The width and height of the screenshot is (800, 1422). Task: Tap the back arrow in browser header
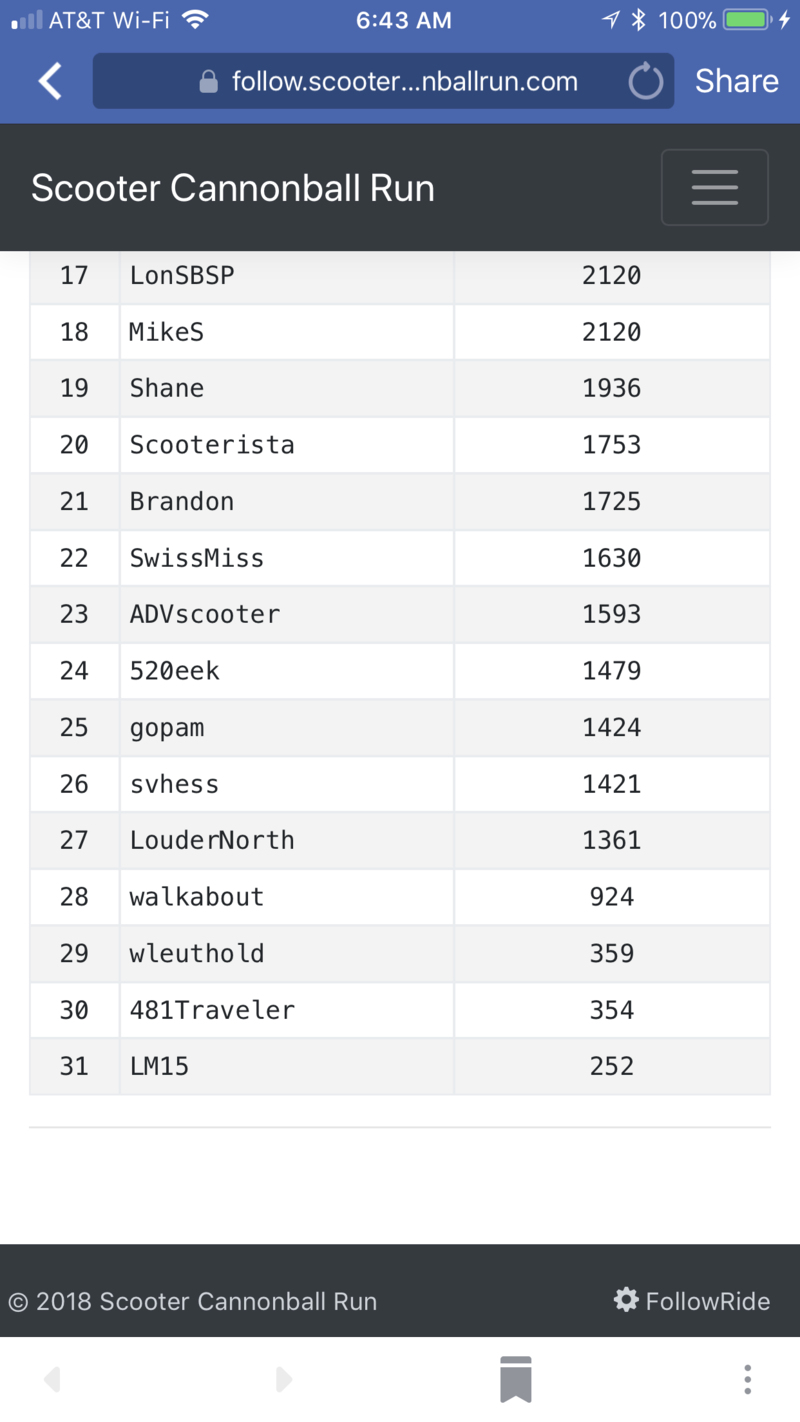(50, 81)
